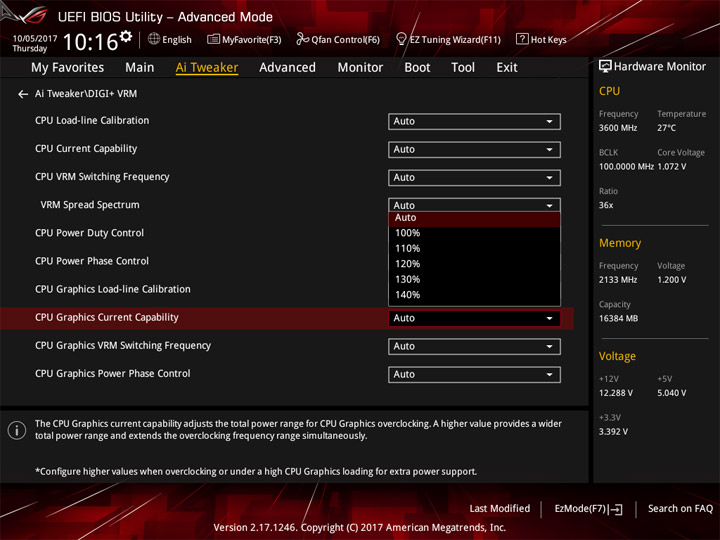The height and width of the screenshot is (540, 720).
Task: Switch to the My Favorites tab
Action: pyautogui.click(x=68, y=68)
